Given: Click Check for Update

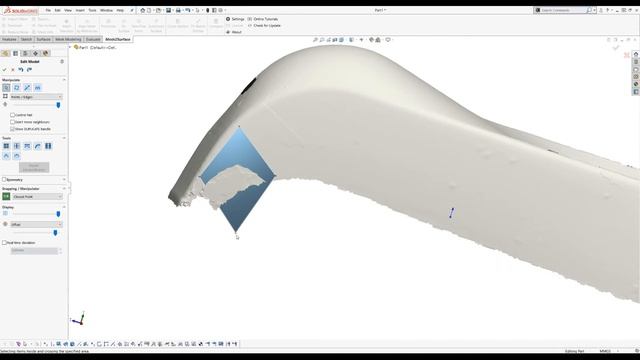Looking at the screenshot, I should (264, 26).
